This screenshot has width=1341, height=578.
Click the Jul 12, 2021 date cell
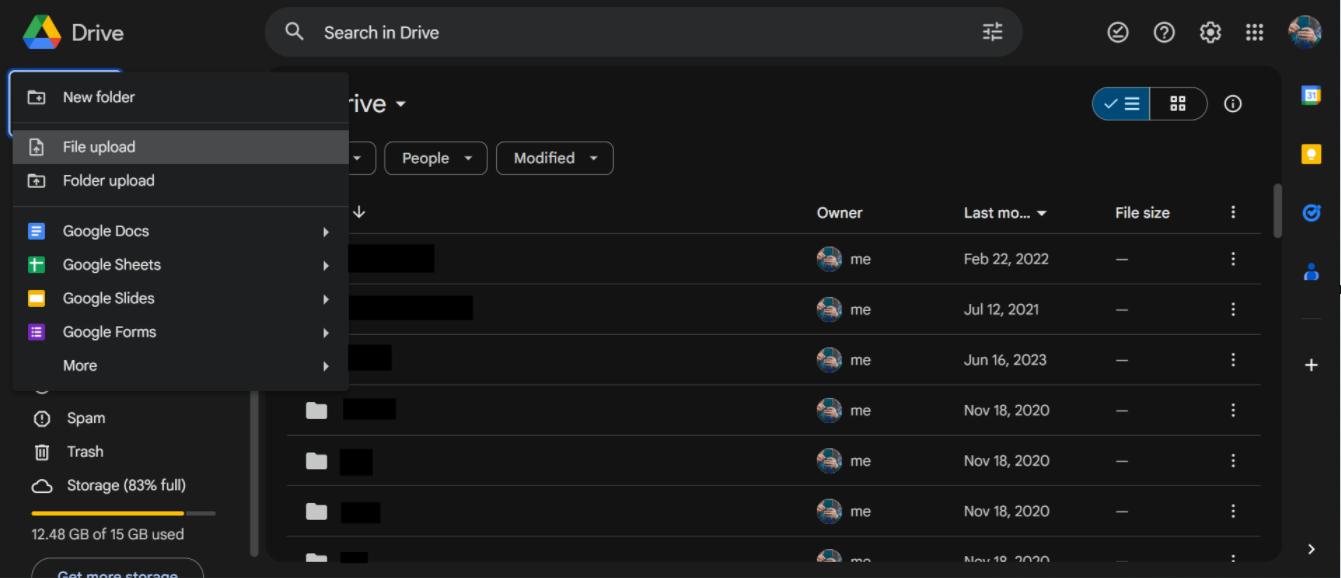tap(1001, 310)
